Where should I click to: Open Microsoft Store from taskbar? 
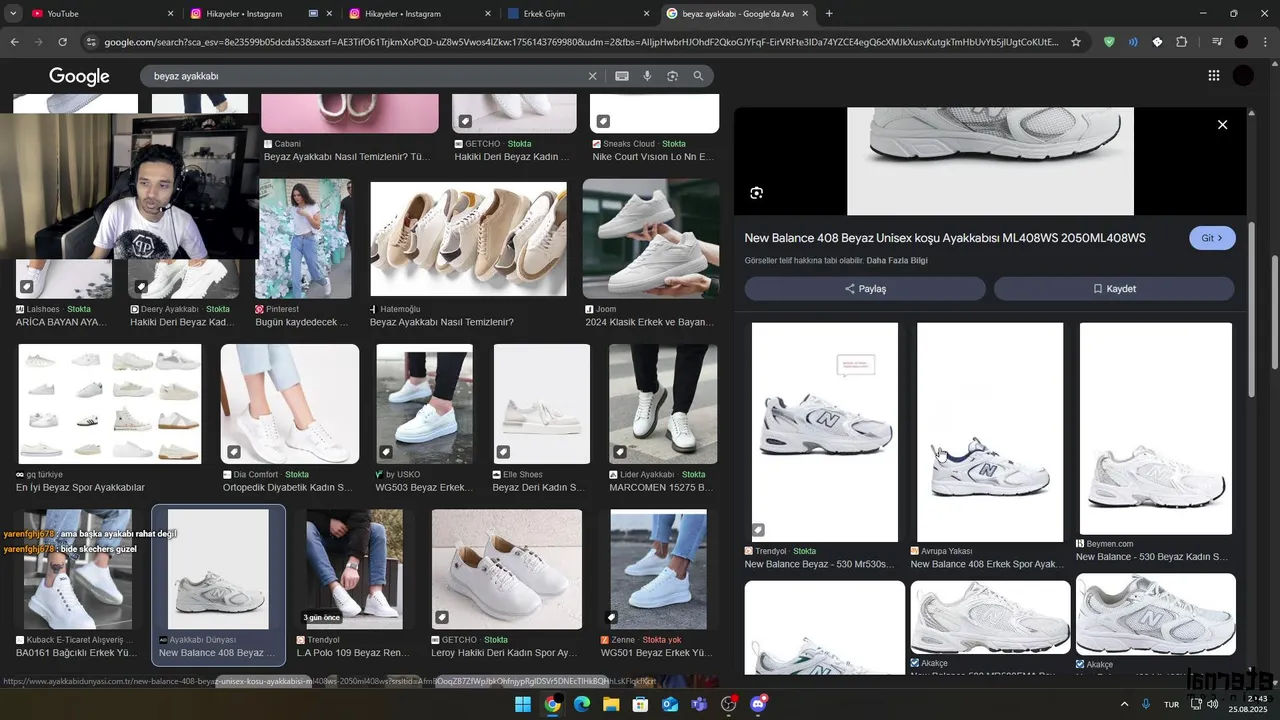click(x=641, y=704)
